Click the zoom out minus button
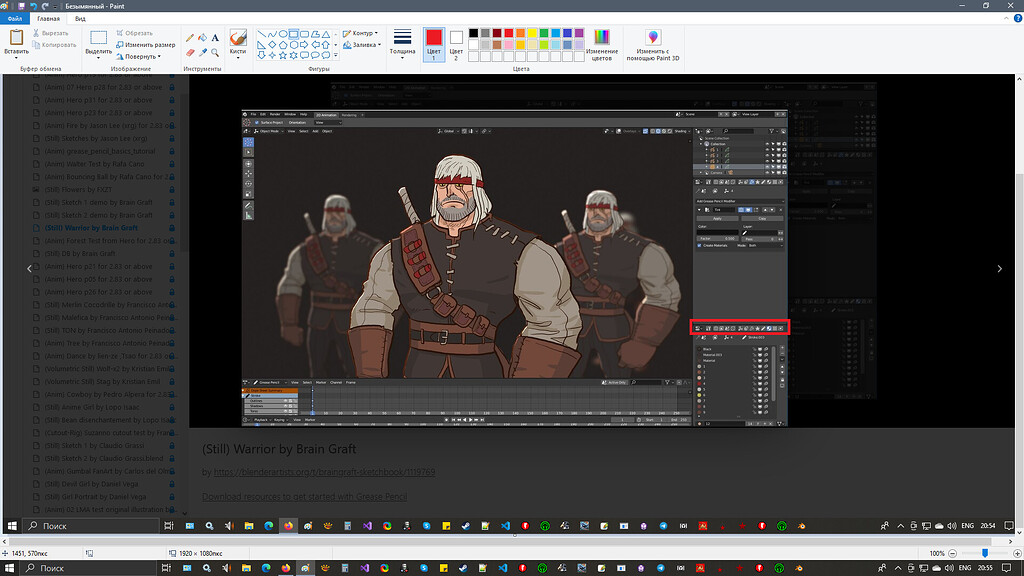The height and width of the screenshot is (576, 1024). click(953, 553)
